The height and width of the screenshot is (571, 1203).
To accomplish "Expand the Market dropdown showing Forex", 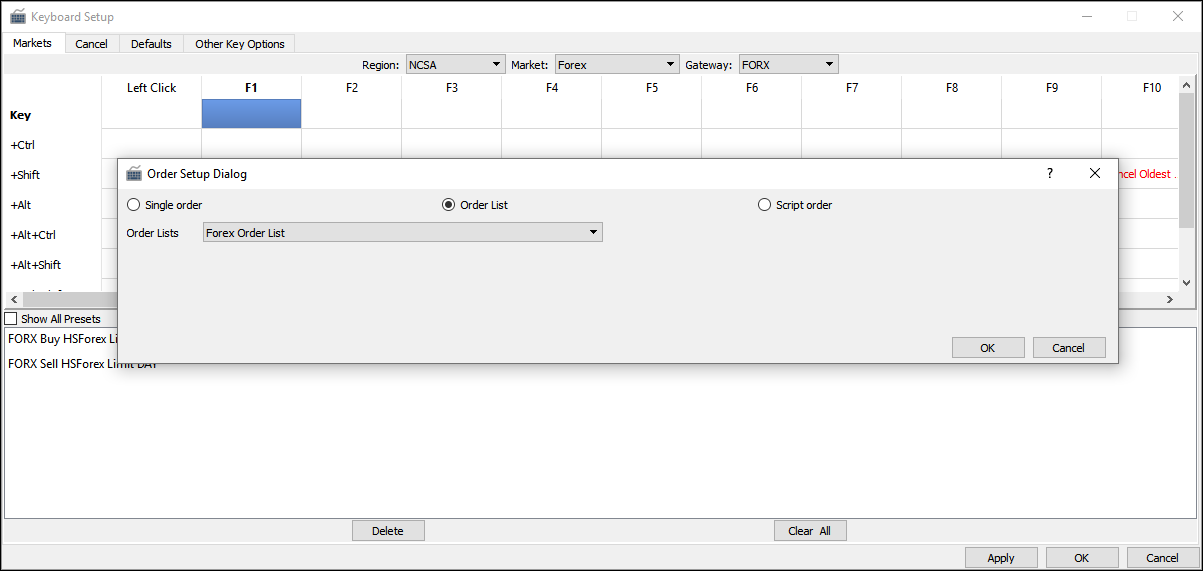I will [x=616, y=65].
